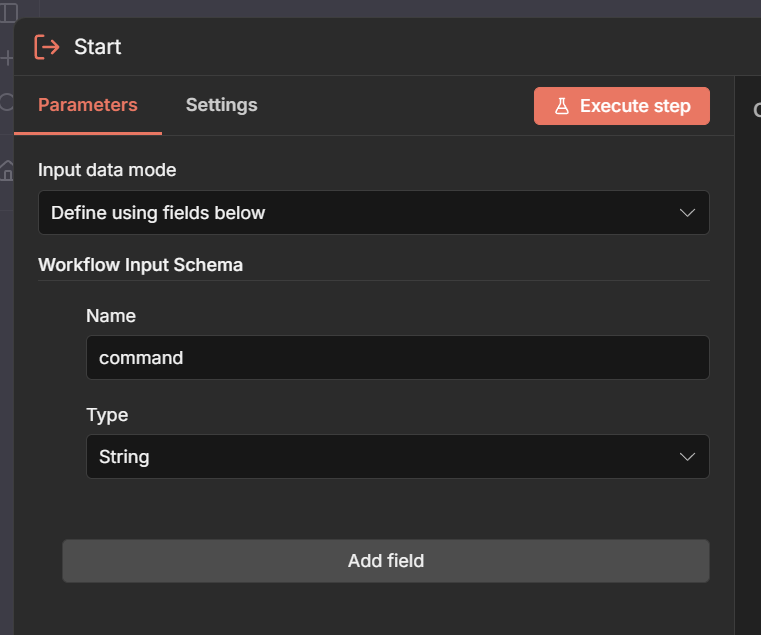Viewport: 761px width, 635px height.
Task: Click the 'Name' field label
Action: tap(111, 316)
